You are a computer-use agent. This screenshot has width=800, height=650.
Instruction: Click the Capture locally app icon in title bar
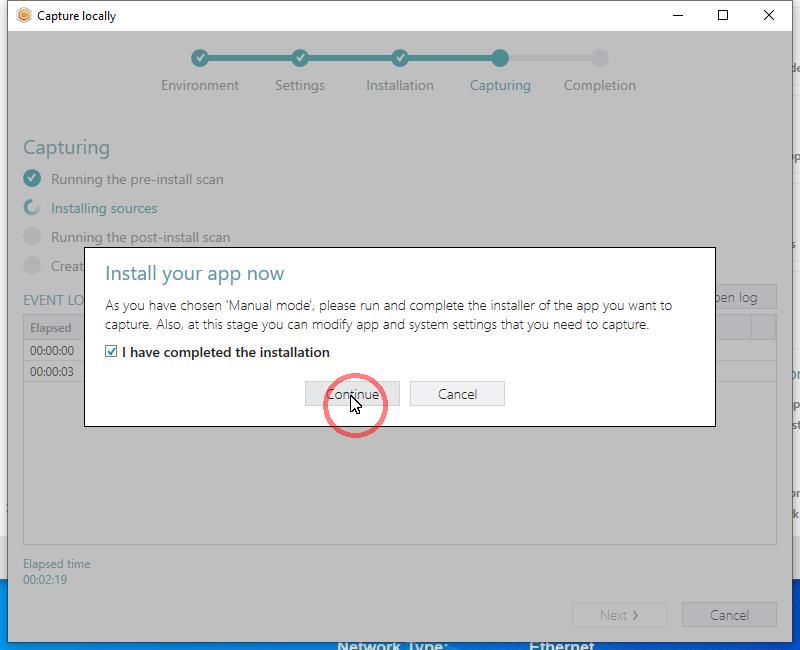(24, 15)
